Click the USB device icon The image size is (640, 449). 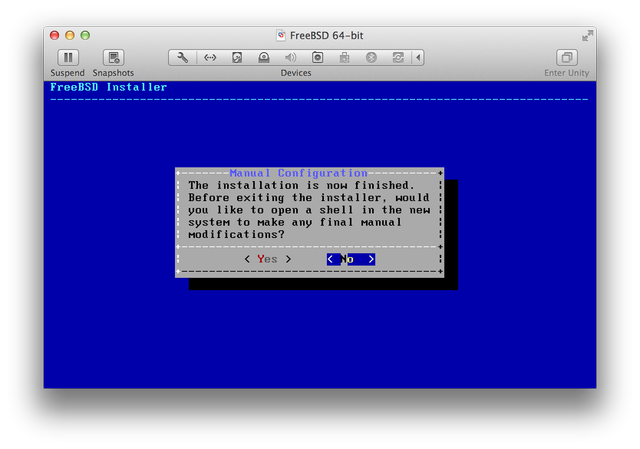(x=344, y=58)
